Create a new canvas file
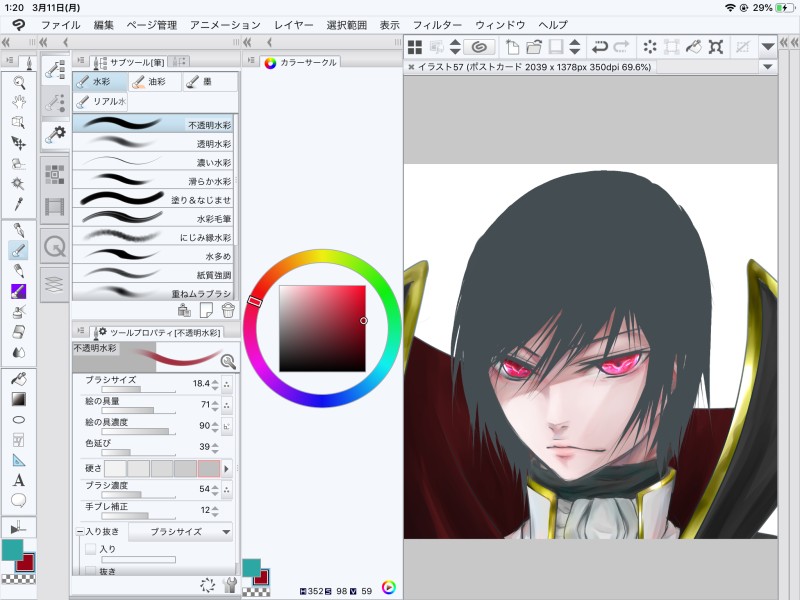The image size is (800, 600). click(512, 47)
